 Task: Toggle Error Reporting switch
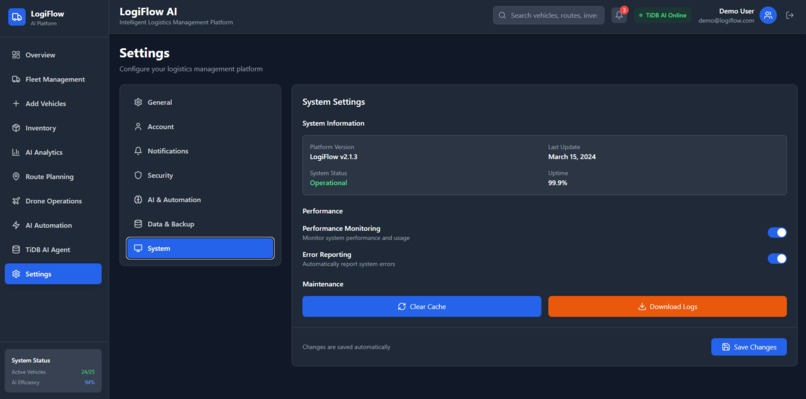pos(777,259)
